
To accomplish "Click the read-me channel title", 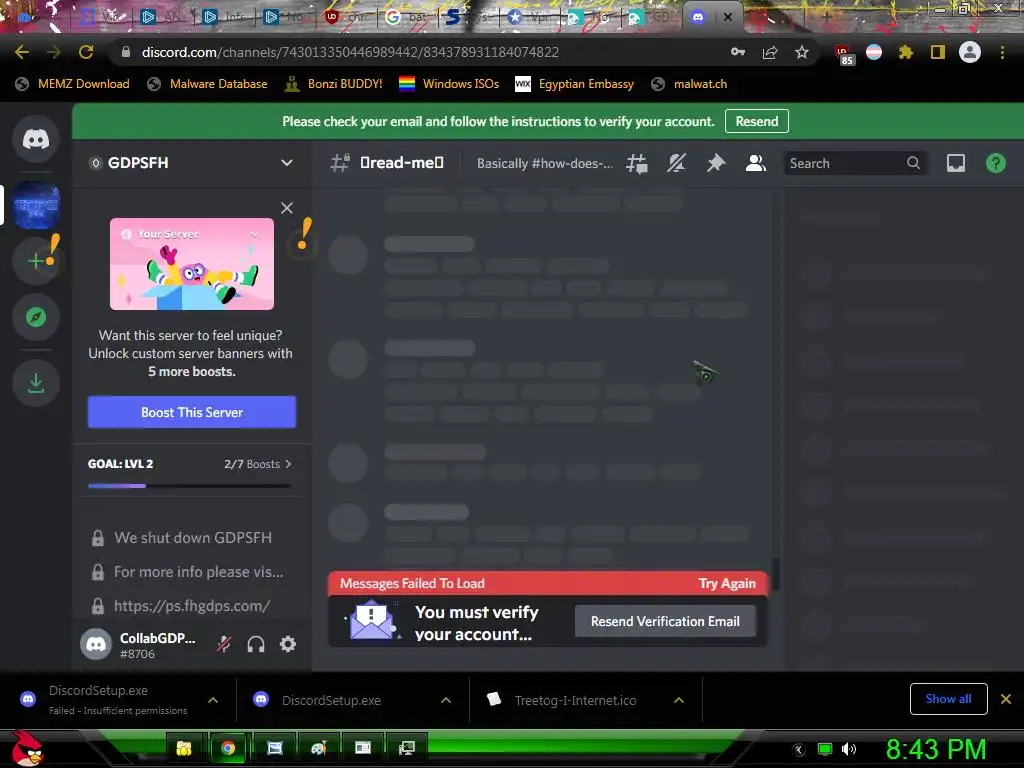I will (402, 163).
